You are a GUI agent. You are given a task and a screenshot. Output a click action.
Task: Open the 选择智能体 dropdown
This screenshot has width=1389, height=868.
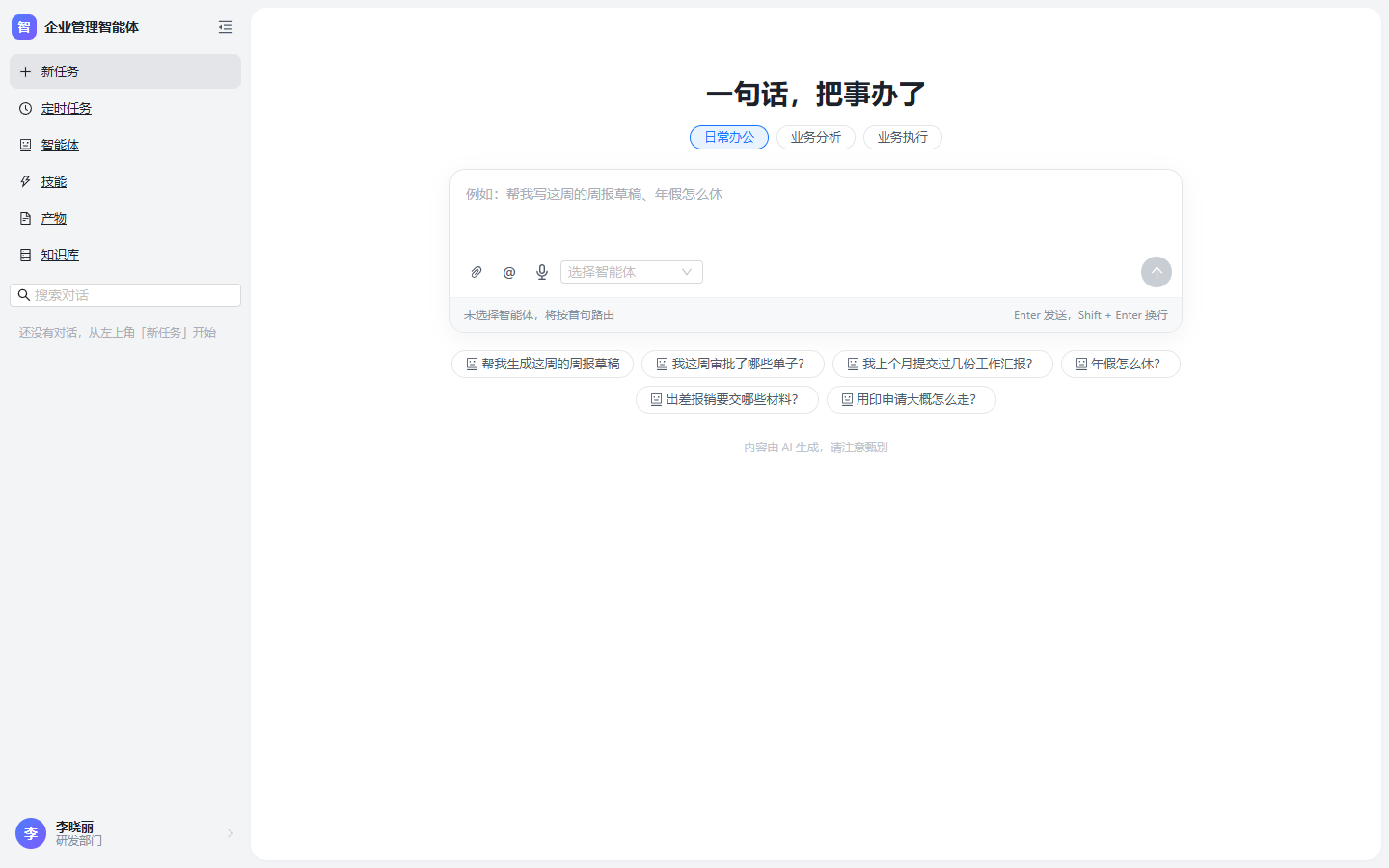(632, 272)
